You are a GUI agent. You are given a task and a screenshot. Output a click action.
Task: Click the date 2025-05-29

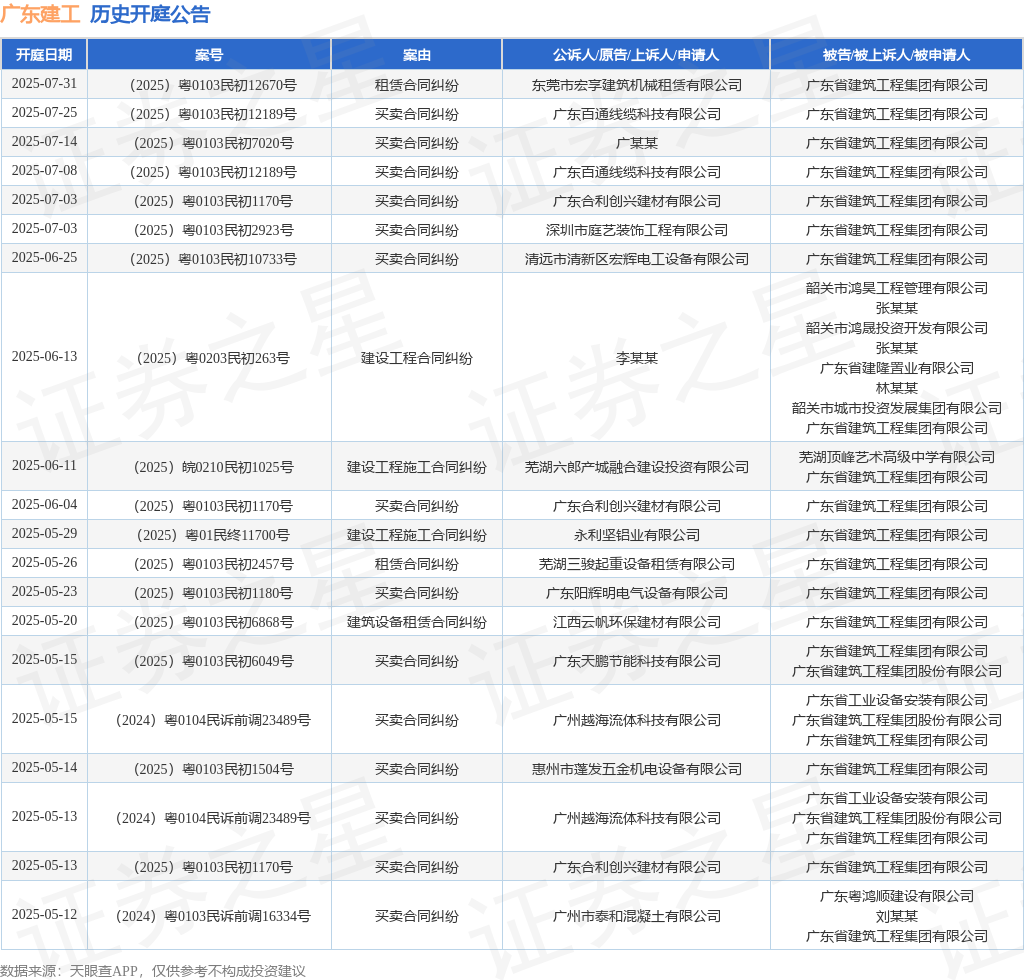coord(44,533)
